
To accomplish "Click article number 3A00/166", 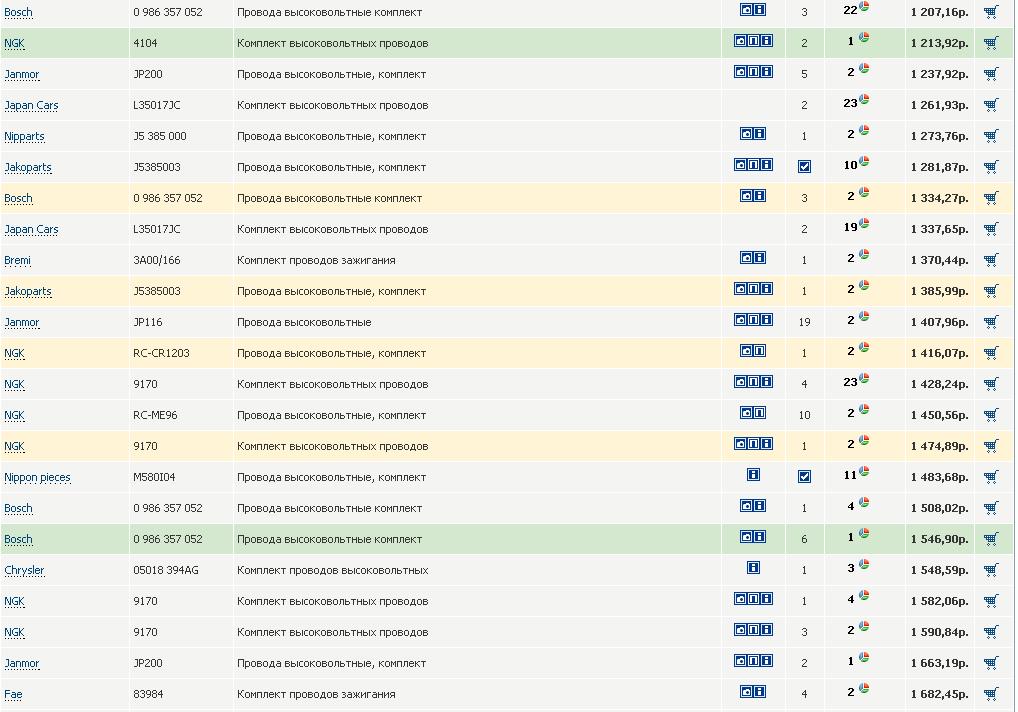I will [x=156, y=260].
